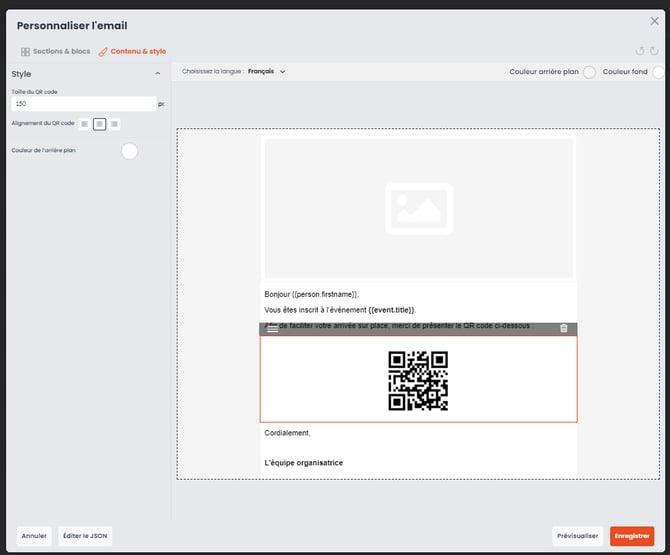Image resolution: width=670 pixels, height=555 pixels.
Task: Close the Personnaliser l'email dialog
Action: coord(654,21)
